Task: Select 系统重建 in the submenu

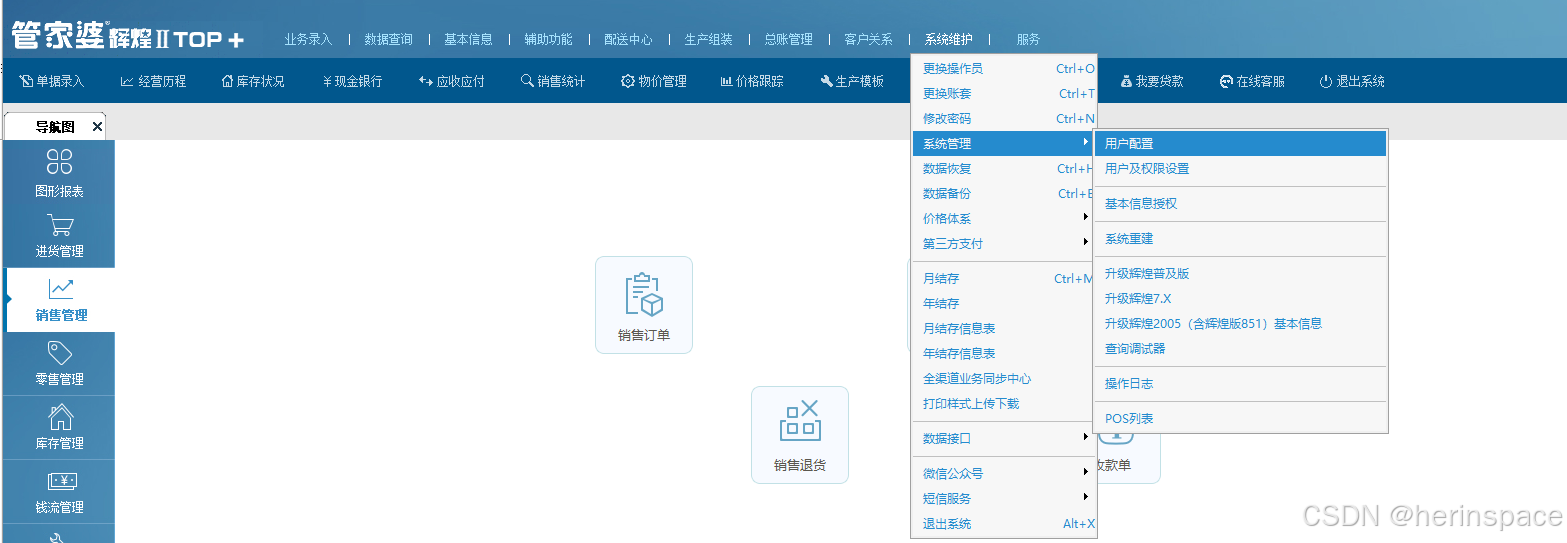Action: (x=1240, y=238)
